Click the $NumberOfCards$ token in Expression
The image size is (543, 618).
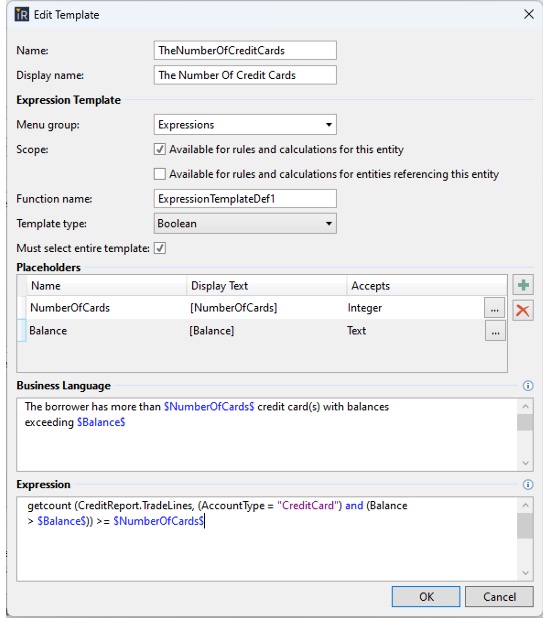pos(158,521)
